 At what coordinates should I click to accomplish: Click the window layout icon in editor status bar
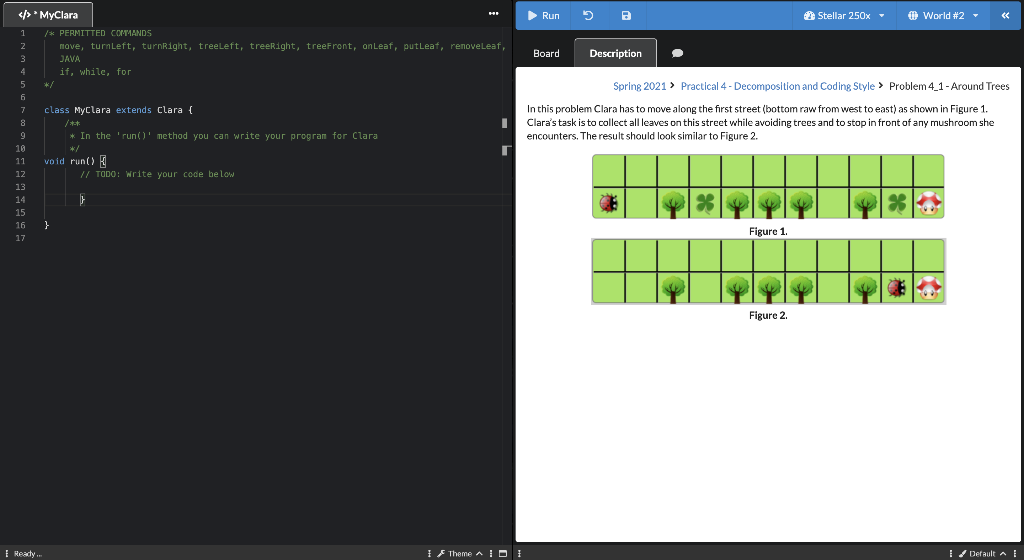[503, 553]
